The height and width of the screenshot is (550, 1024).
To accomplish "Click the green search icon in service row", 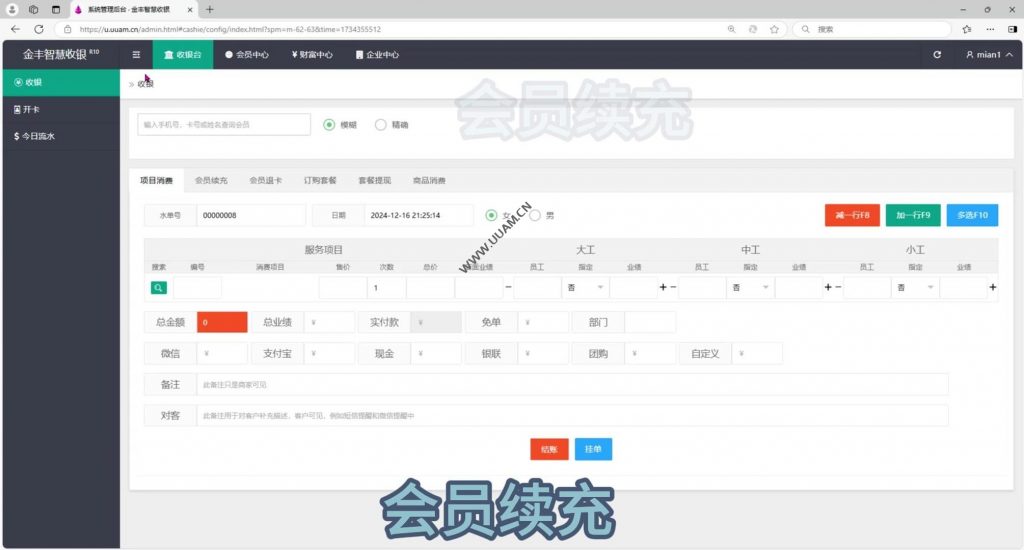I will [158, 288].
